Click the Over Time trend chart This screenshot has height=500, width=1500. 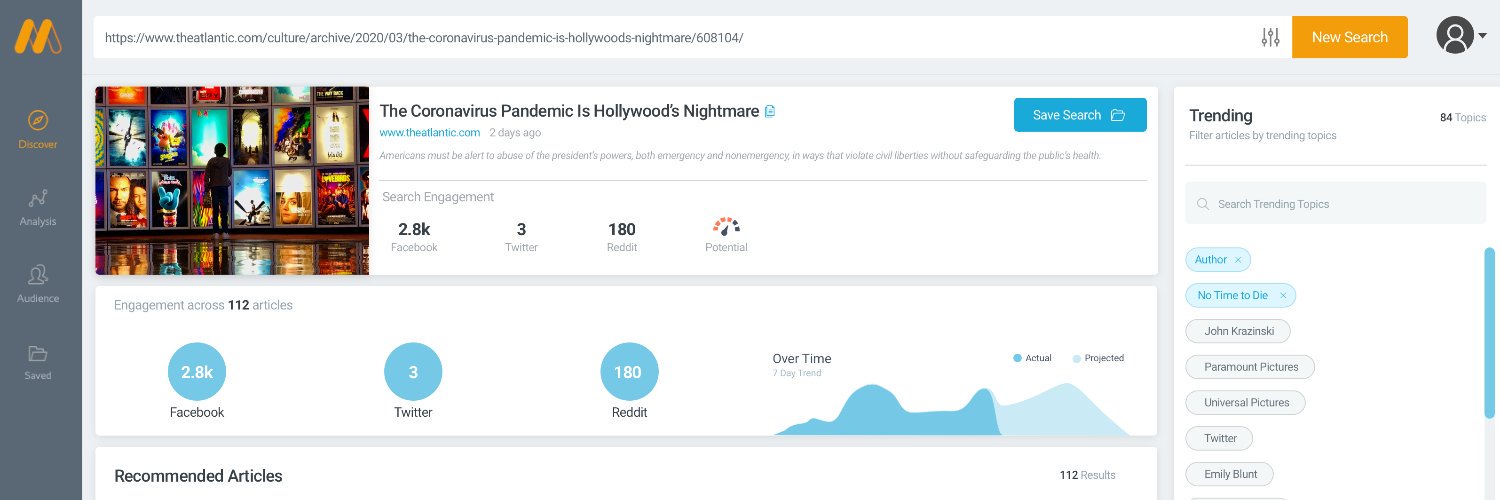click(x=952, y=409)
